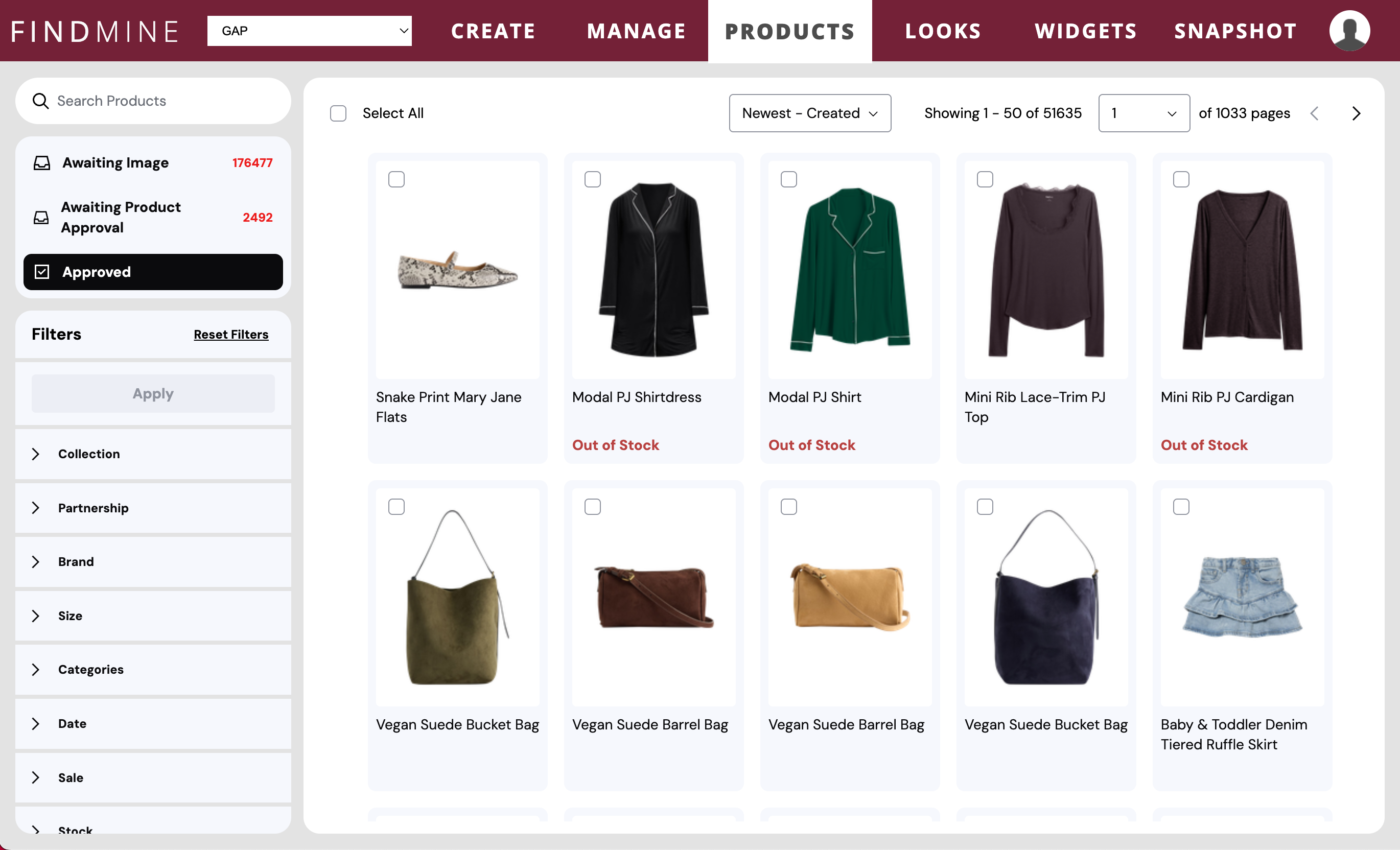
Task: Click the Awaiting Product Approval inbox icon
Action: 41,218
